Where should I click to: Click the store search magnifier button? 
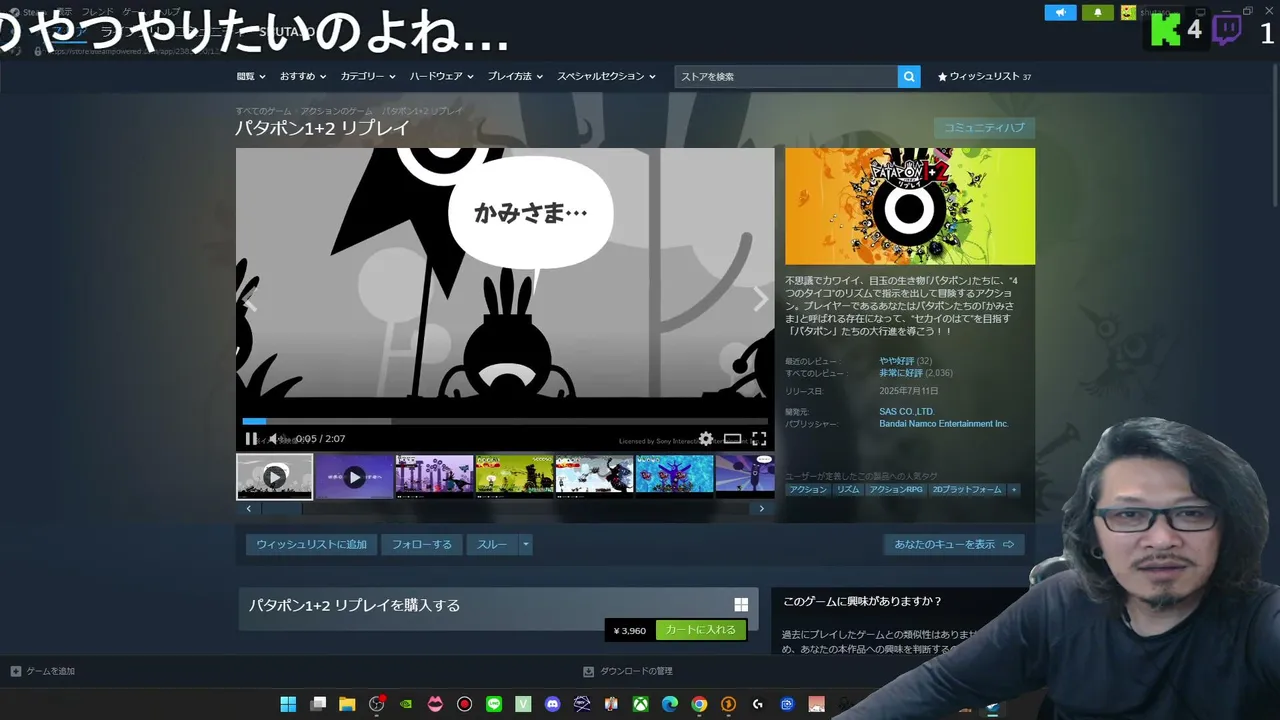click(x=909, y=77)
